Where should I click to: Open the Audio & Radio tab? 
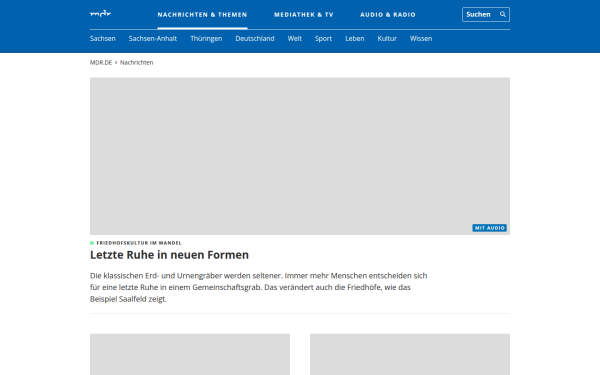pos(388,15)
